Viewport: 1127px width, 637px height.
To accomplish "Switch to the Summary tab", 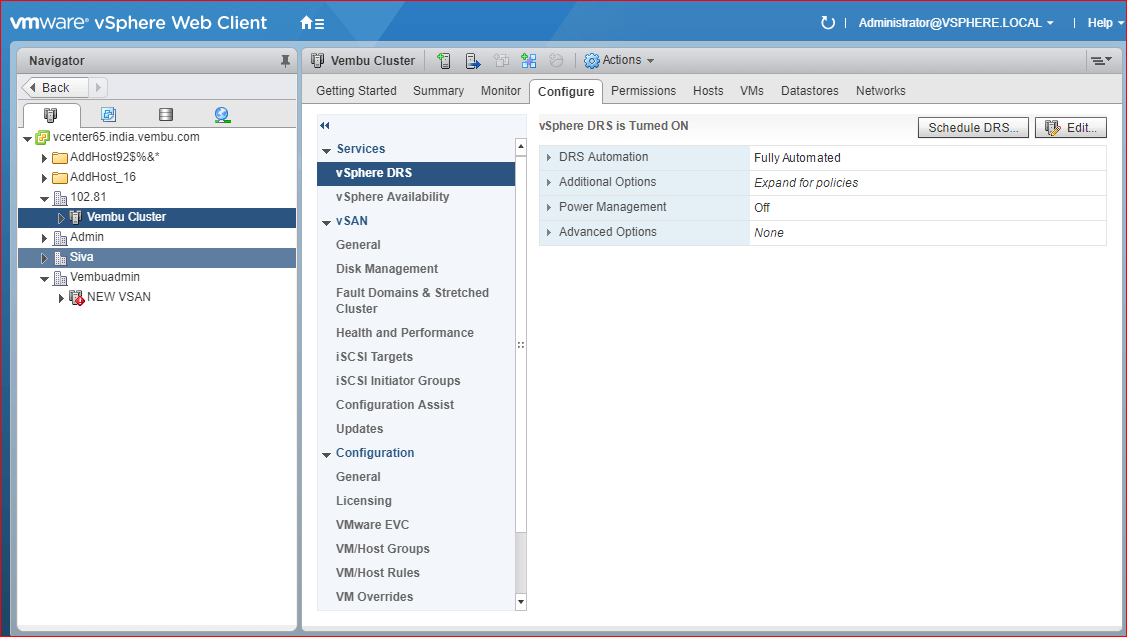I will pos(438,91).
